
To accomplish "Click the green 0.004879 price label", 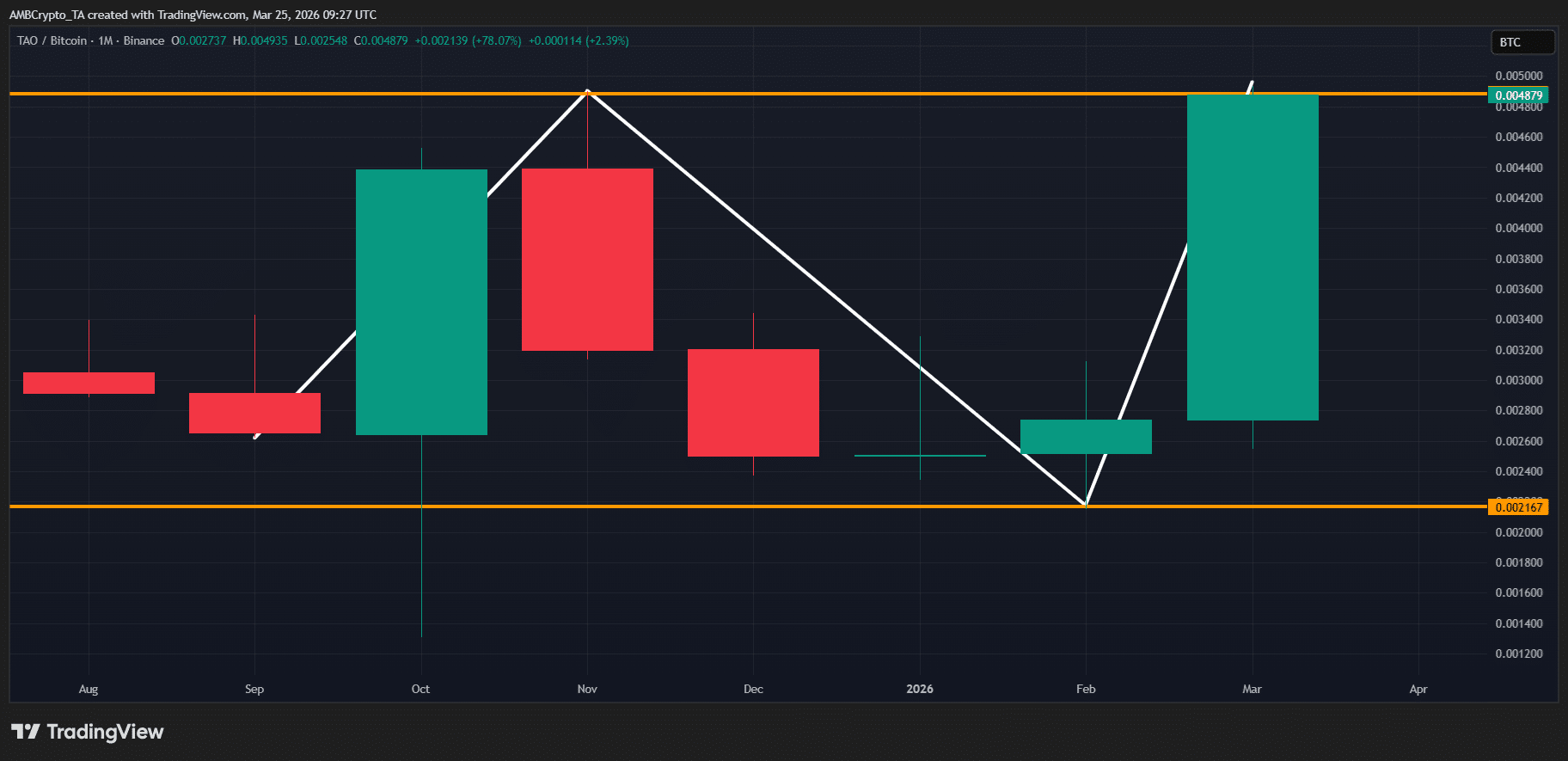I will click(1518, 95).
